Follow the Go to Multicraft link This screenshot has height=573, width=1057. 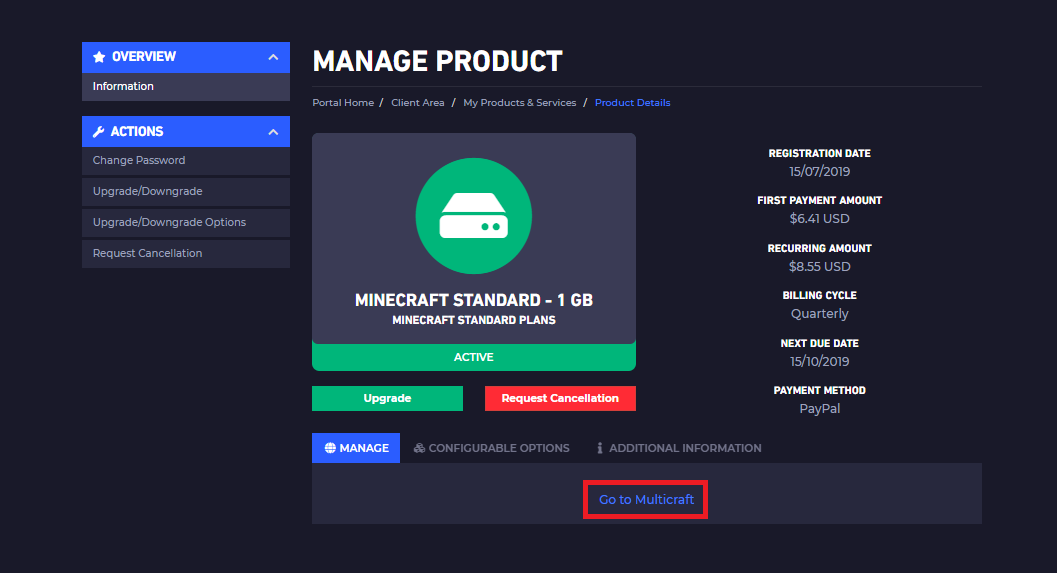(646, 500)
